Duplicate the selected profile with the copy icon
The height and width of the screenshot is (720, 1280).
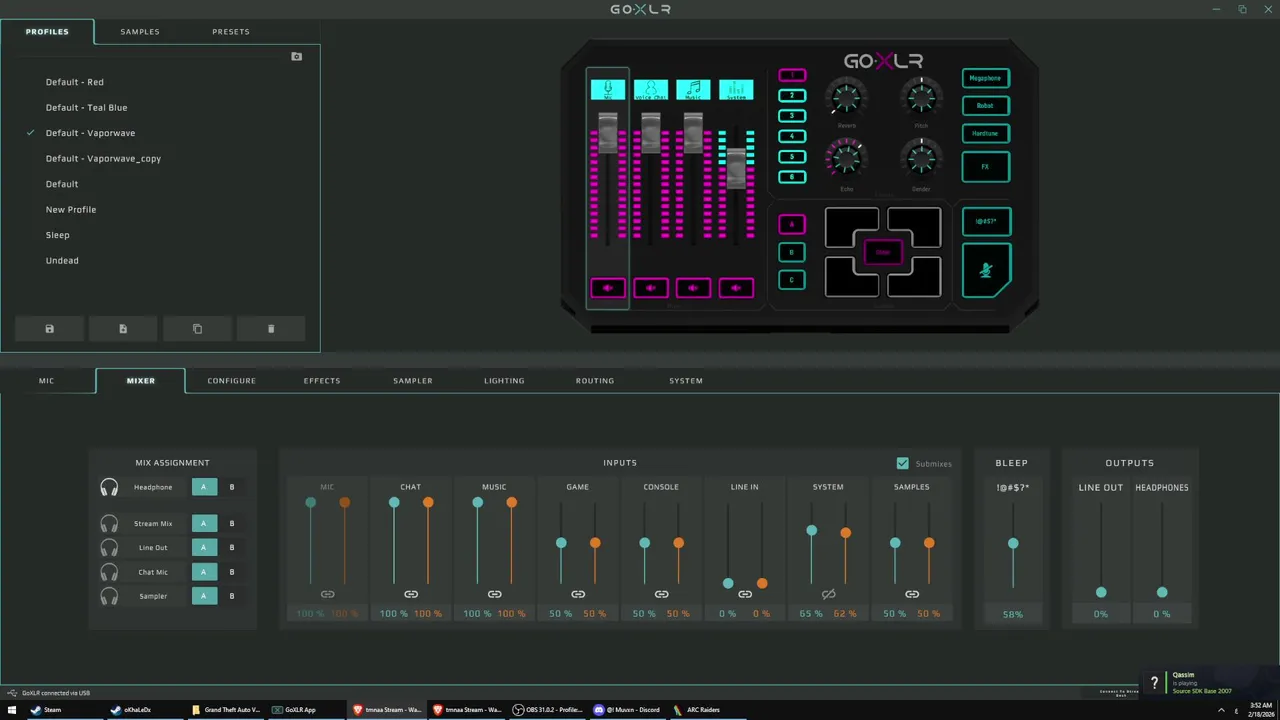point(197,329)
